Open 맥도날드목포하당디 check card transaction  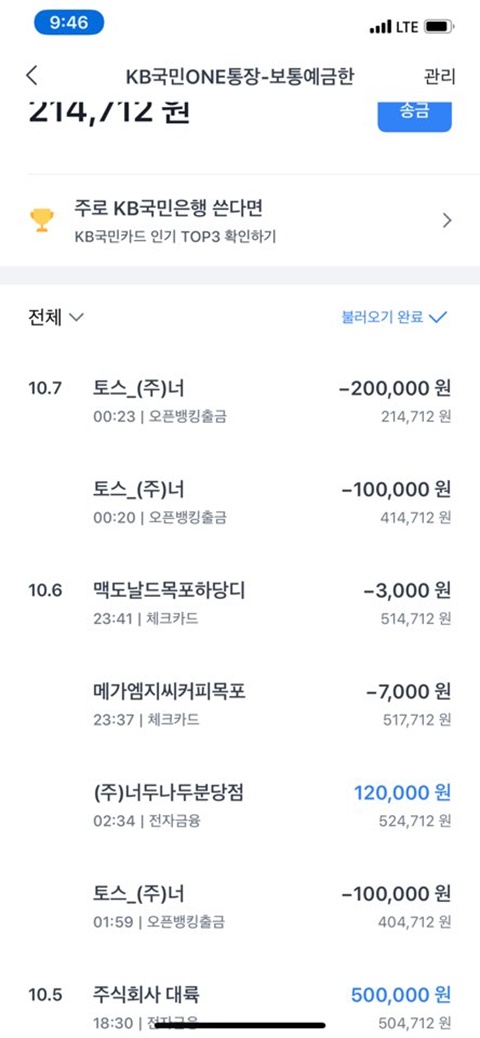[x=240, y=604]
